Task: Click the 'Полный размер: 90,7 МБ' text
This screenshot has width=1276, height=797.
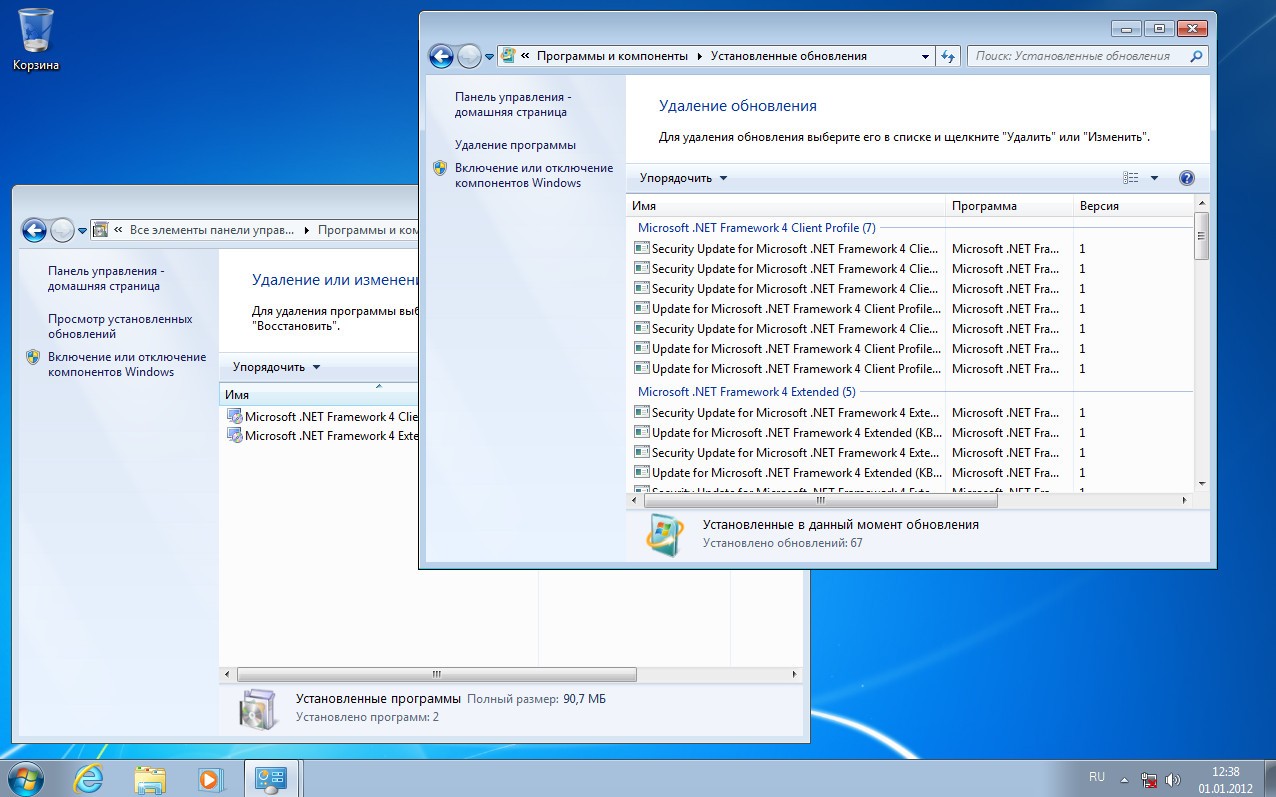Action: [x=536, y=699]
